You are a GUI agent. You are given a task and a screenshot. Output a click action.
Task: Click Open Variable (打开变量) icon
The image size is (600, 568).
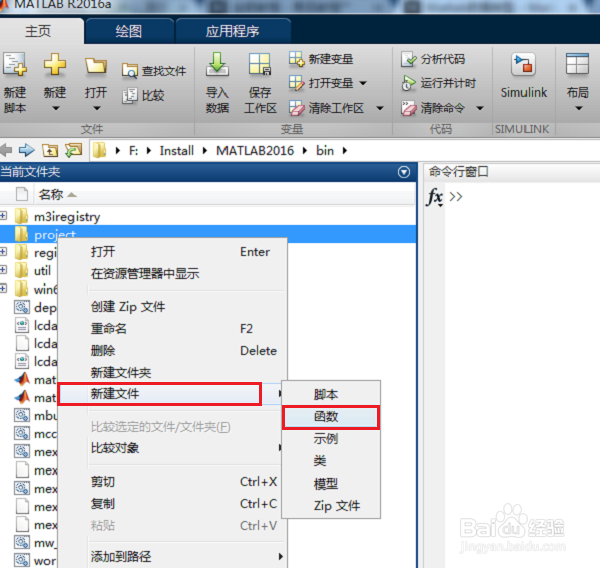(x=297, y=83)
